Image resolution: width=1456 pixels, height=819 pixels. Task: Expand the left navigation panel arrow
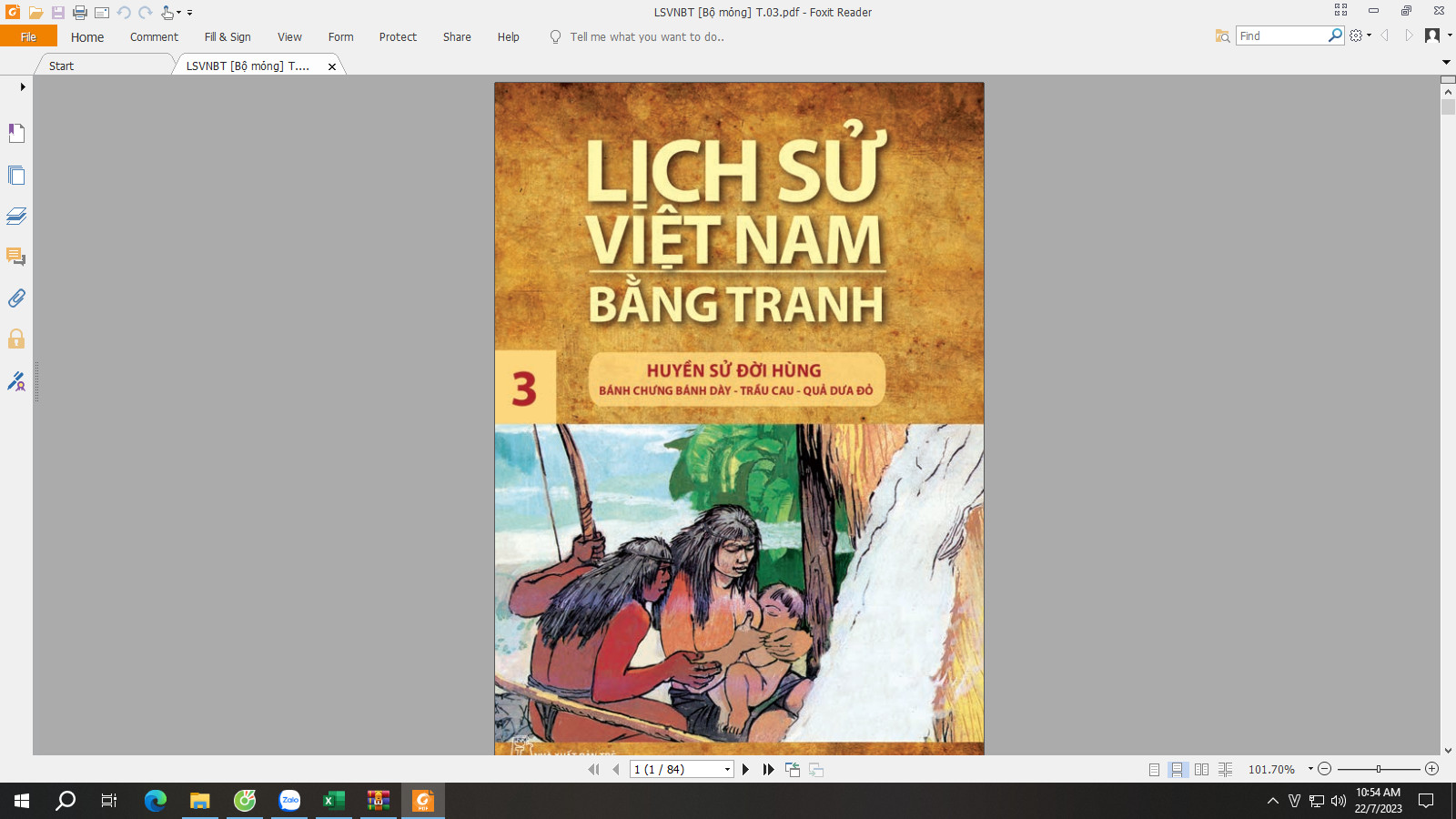(x=23, y=87)
